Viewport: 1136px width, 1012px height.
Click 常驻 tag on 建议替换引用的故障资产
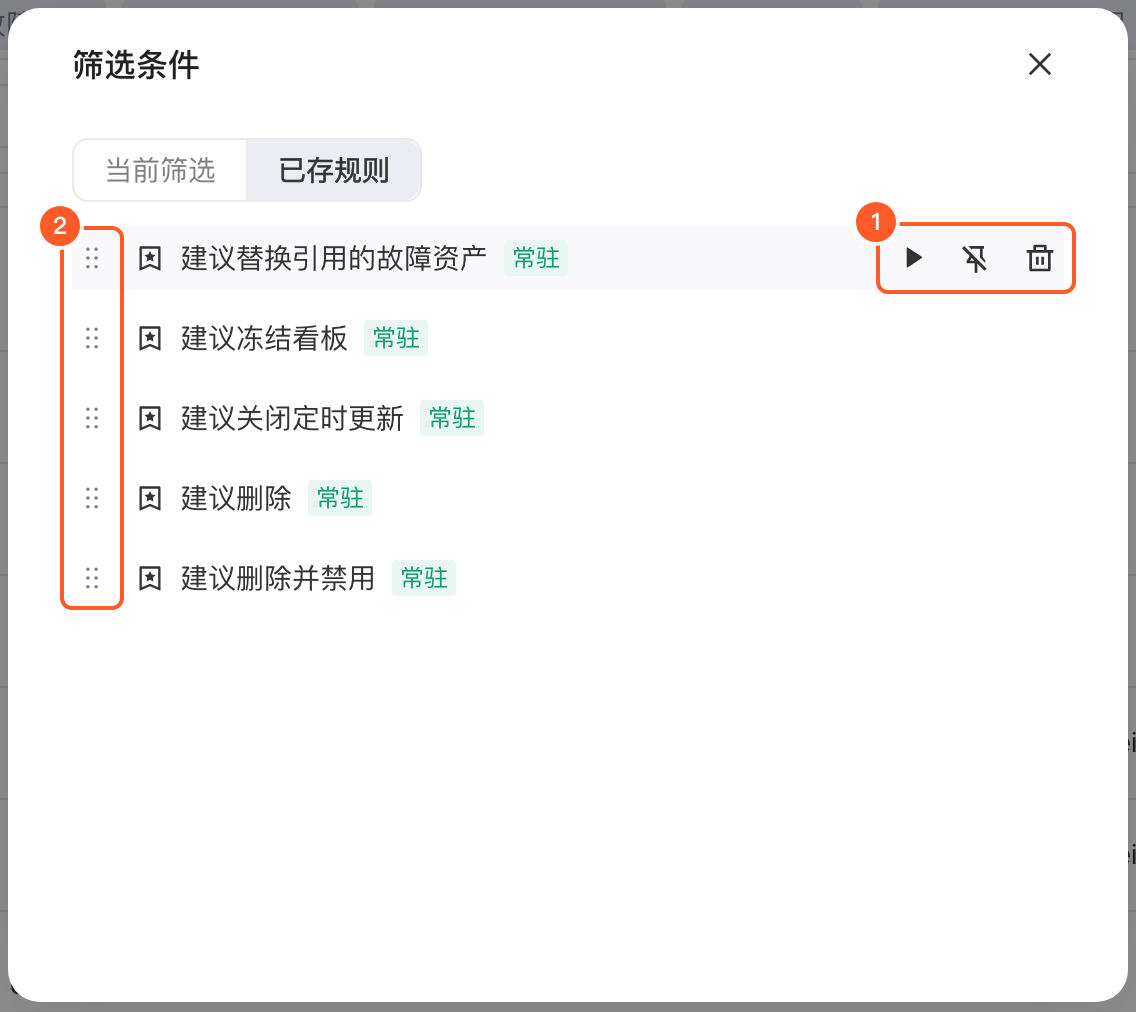(536, 258)
